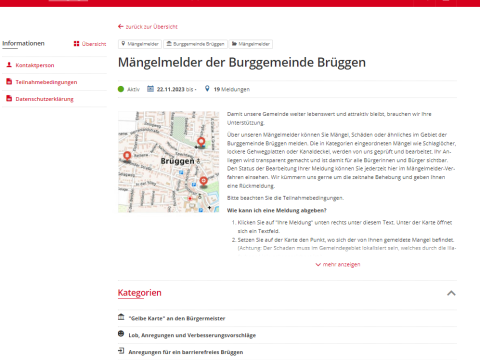This screenshot has width=480, height=360.
Task: Open Datenschutzerklärung in the sidebar
Action: pos(44,99)
